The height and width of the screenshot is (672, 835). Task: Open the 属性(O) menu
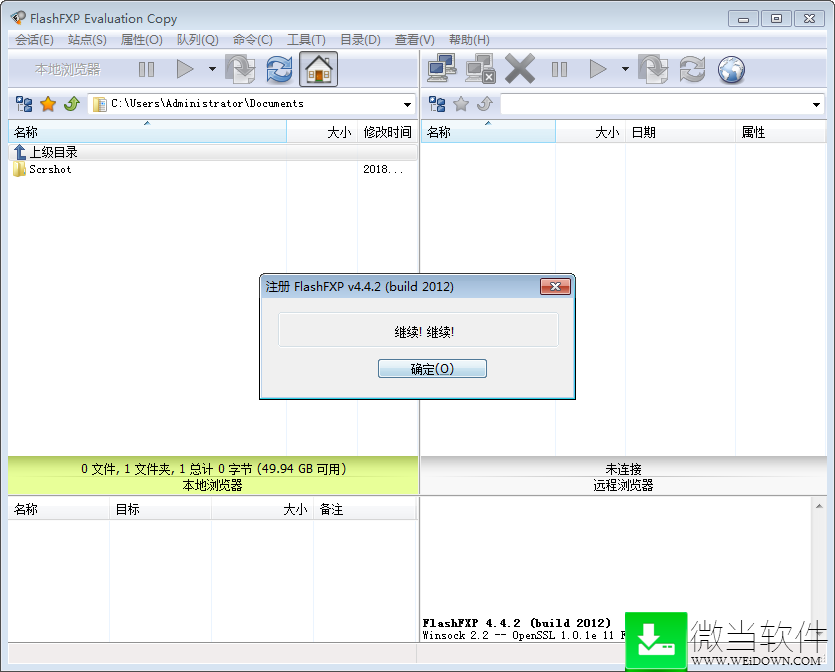(141, 40)
